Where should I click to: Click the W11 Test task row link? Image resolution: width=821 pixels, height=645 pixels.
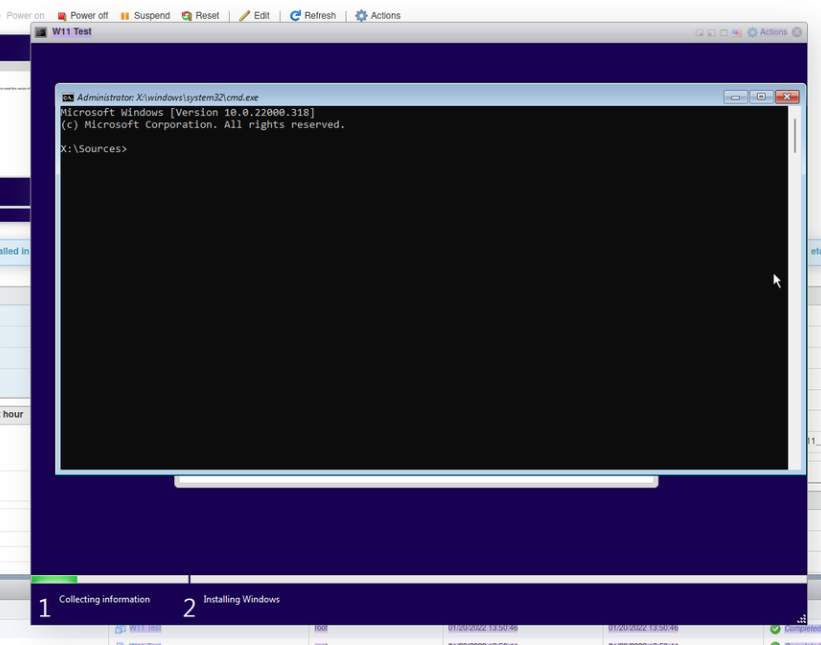(145, 628)
